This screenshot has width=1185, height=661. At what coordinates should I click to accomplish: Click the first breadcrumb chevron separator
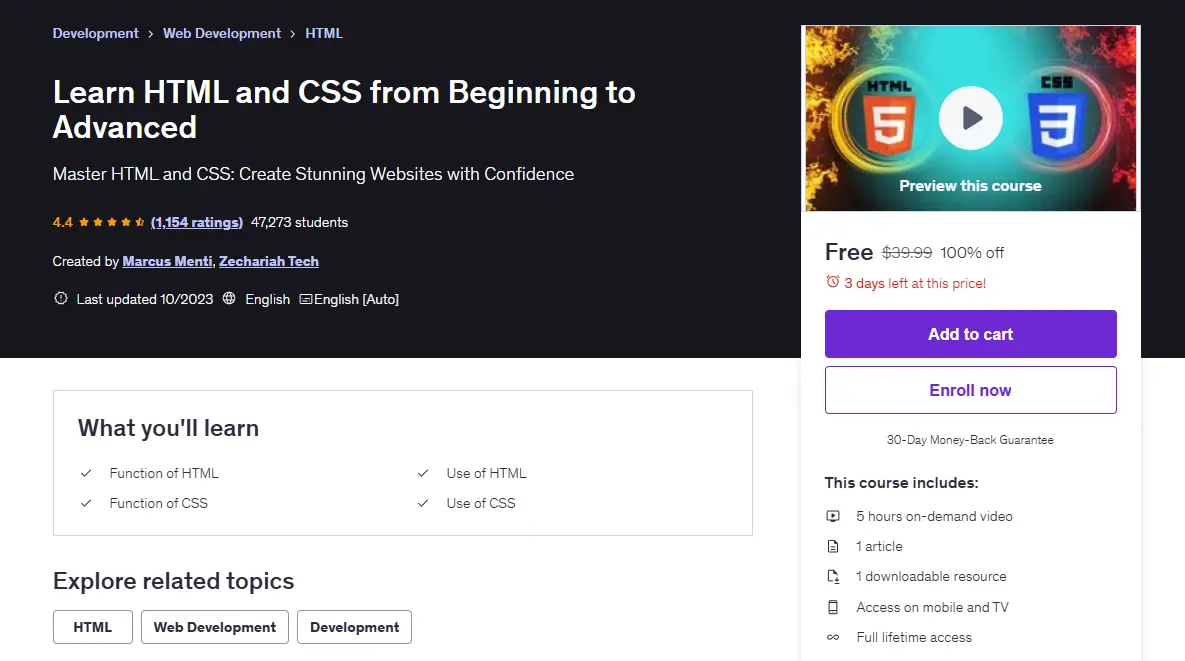[150, 34]
